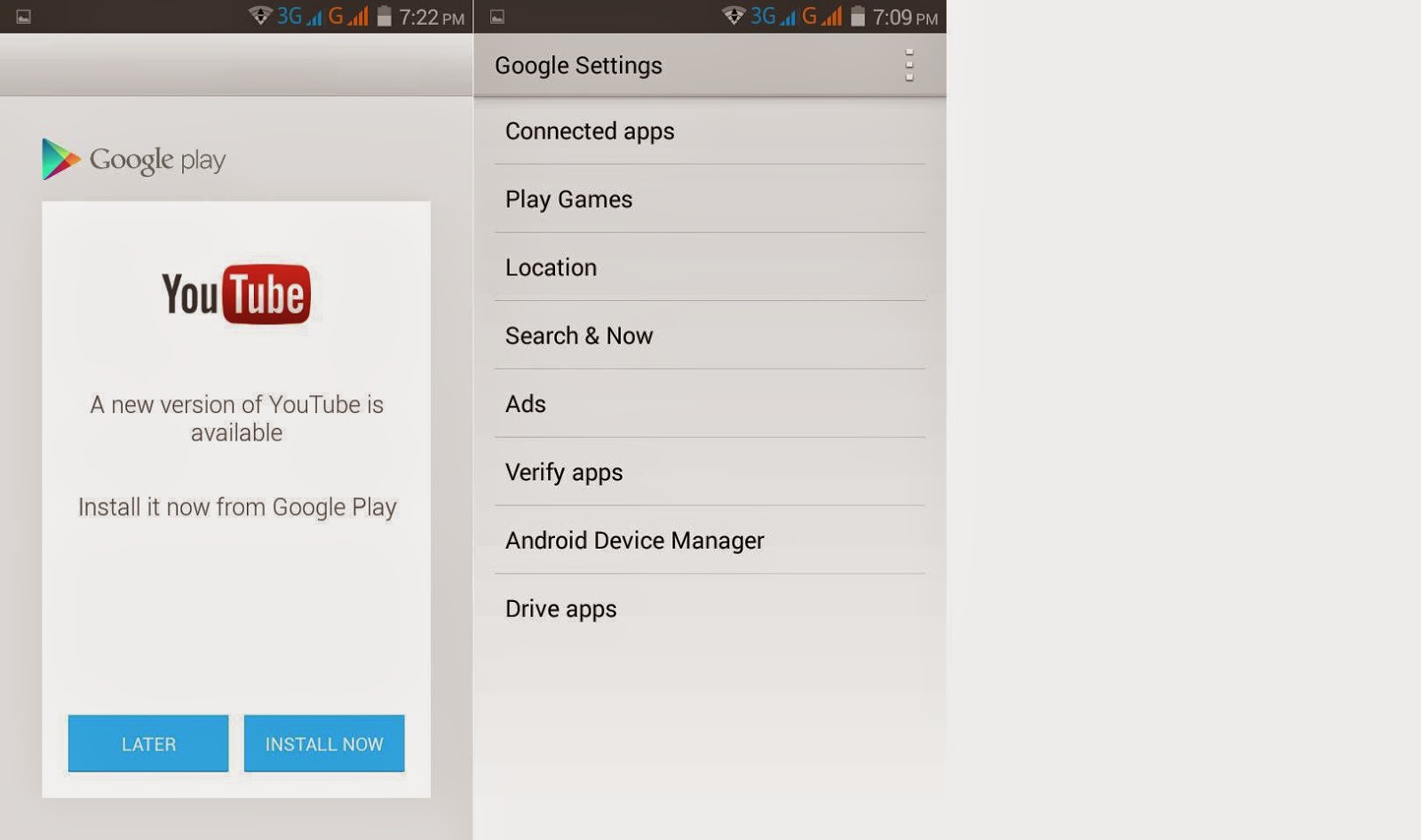Screen dimensions: 1421x840
Task: Tap the 7:09 PM clock
Action: (905, 17)
